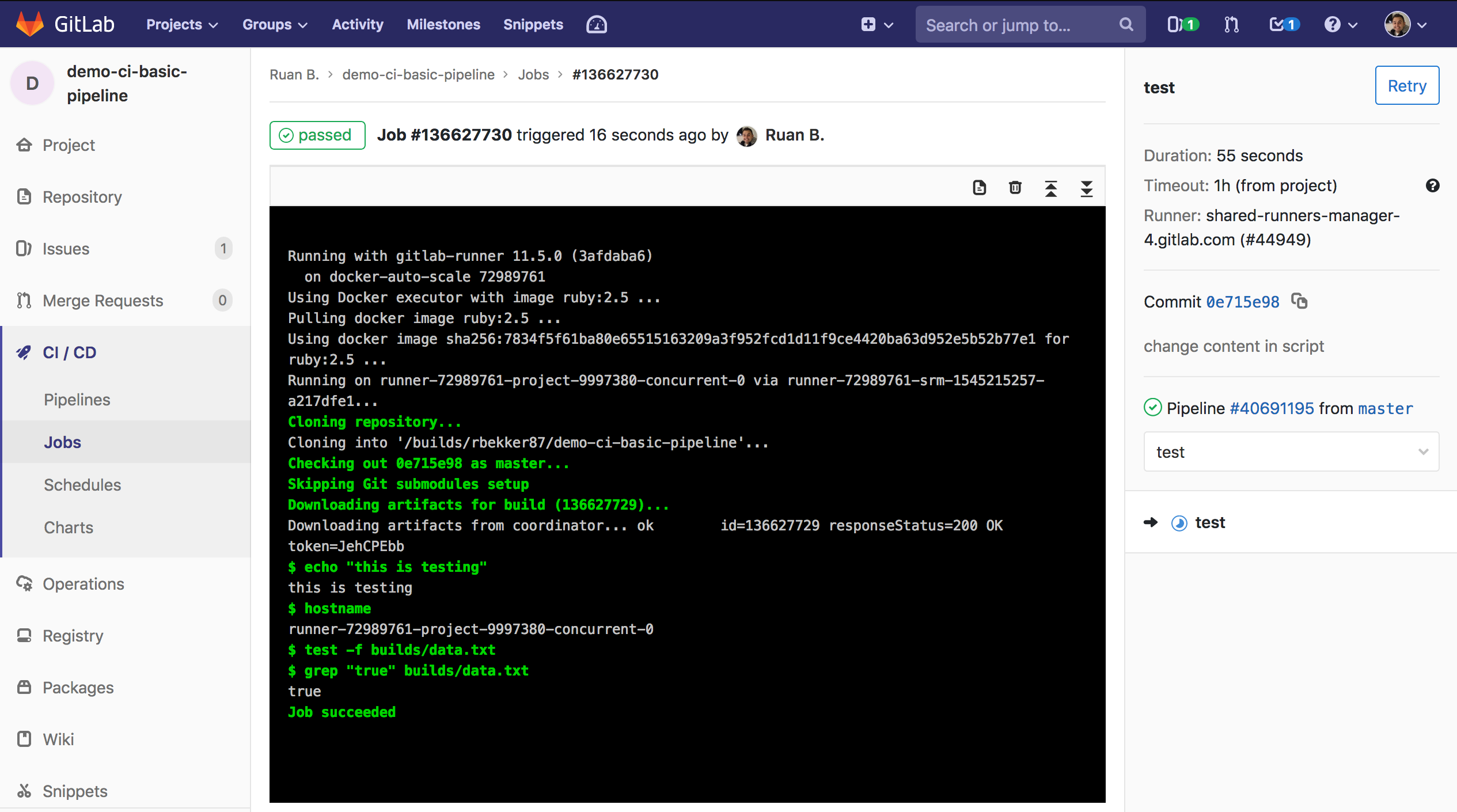Click the passed status badge icon

(x=317, y=135)
